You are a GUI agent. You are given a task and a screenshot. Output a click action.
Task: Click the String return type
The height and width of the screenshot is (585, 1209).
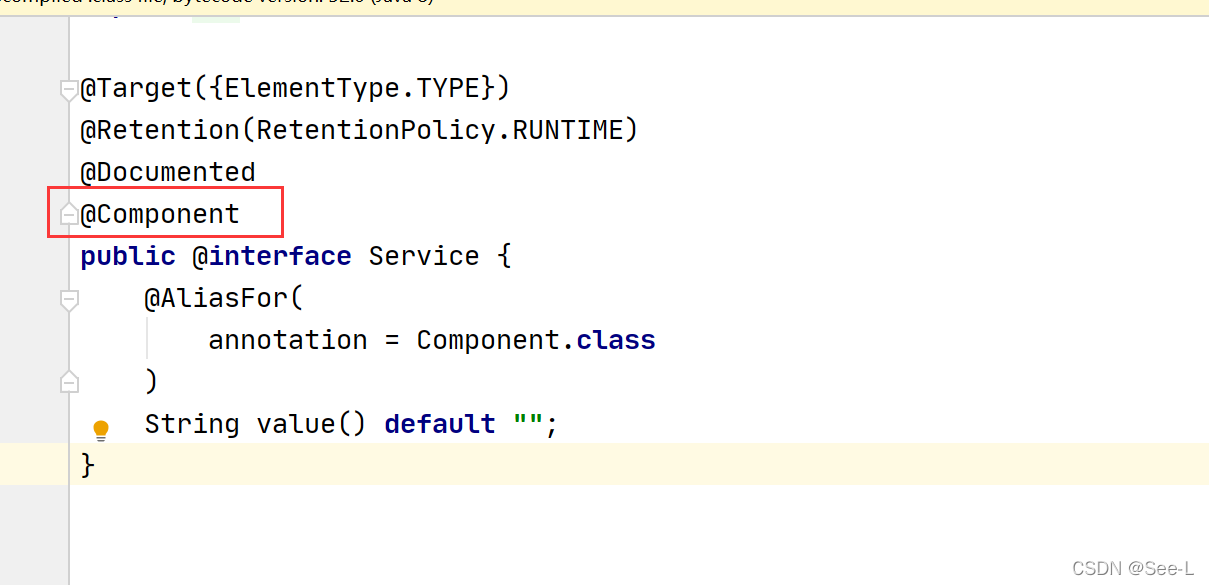click(192, 424)
